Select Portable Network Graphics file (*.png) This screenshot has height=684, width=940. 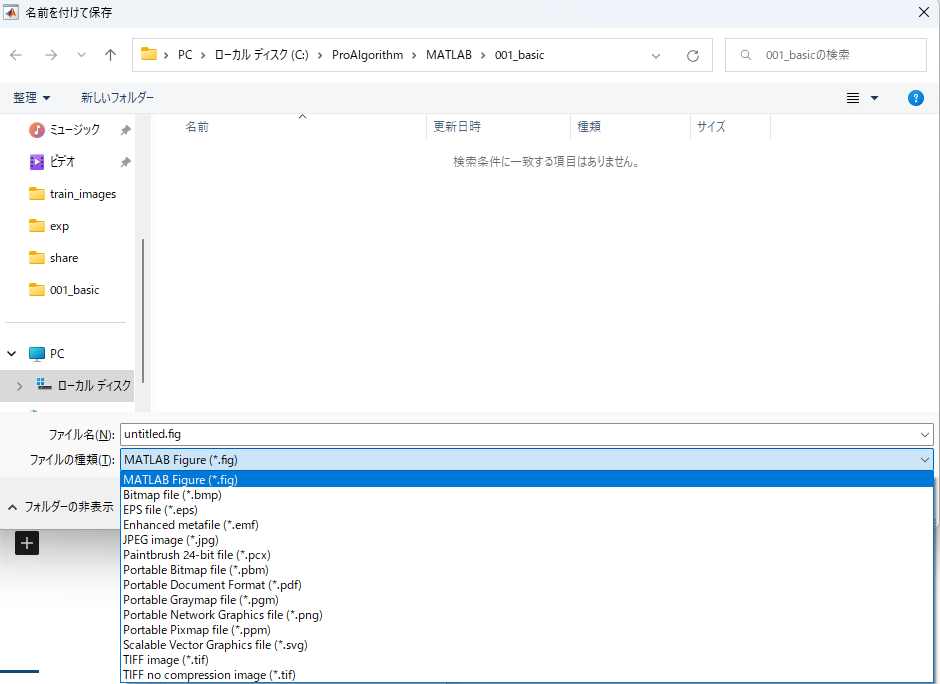[x=222, y=615]
